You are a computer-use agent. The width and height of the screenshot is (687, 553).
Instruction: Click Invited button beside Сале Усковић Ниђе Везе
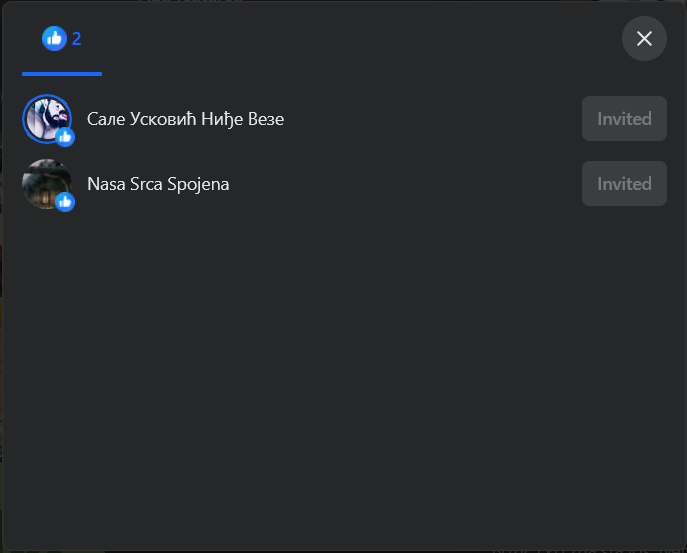coord(624,119)
